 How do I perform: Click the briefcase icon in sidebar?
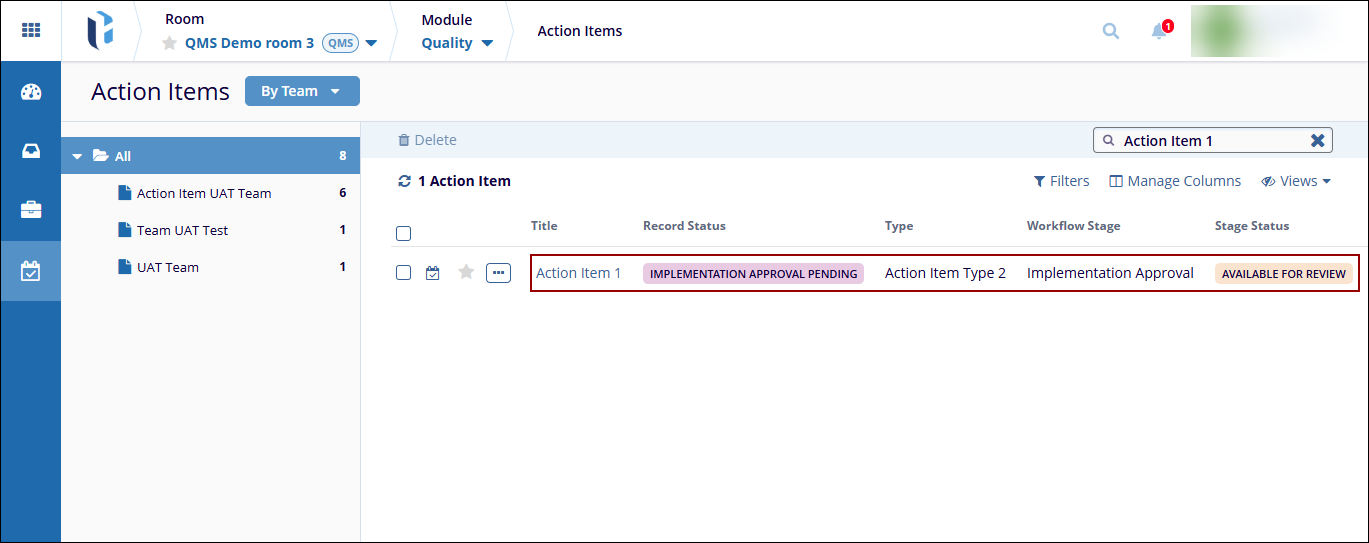(31, 210)
